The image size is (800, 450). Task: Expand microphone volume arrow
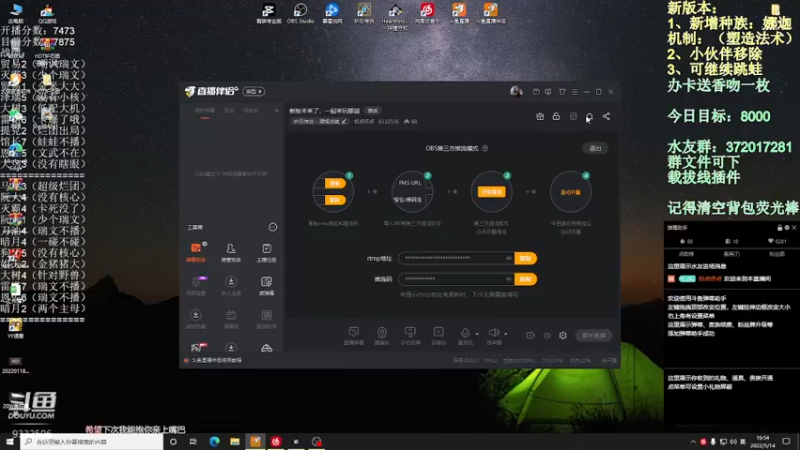[477, 334]
